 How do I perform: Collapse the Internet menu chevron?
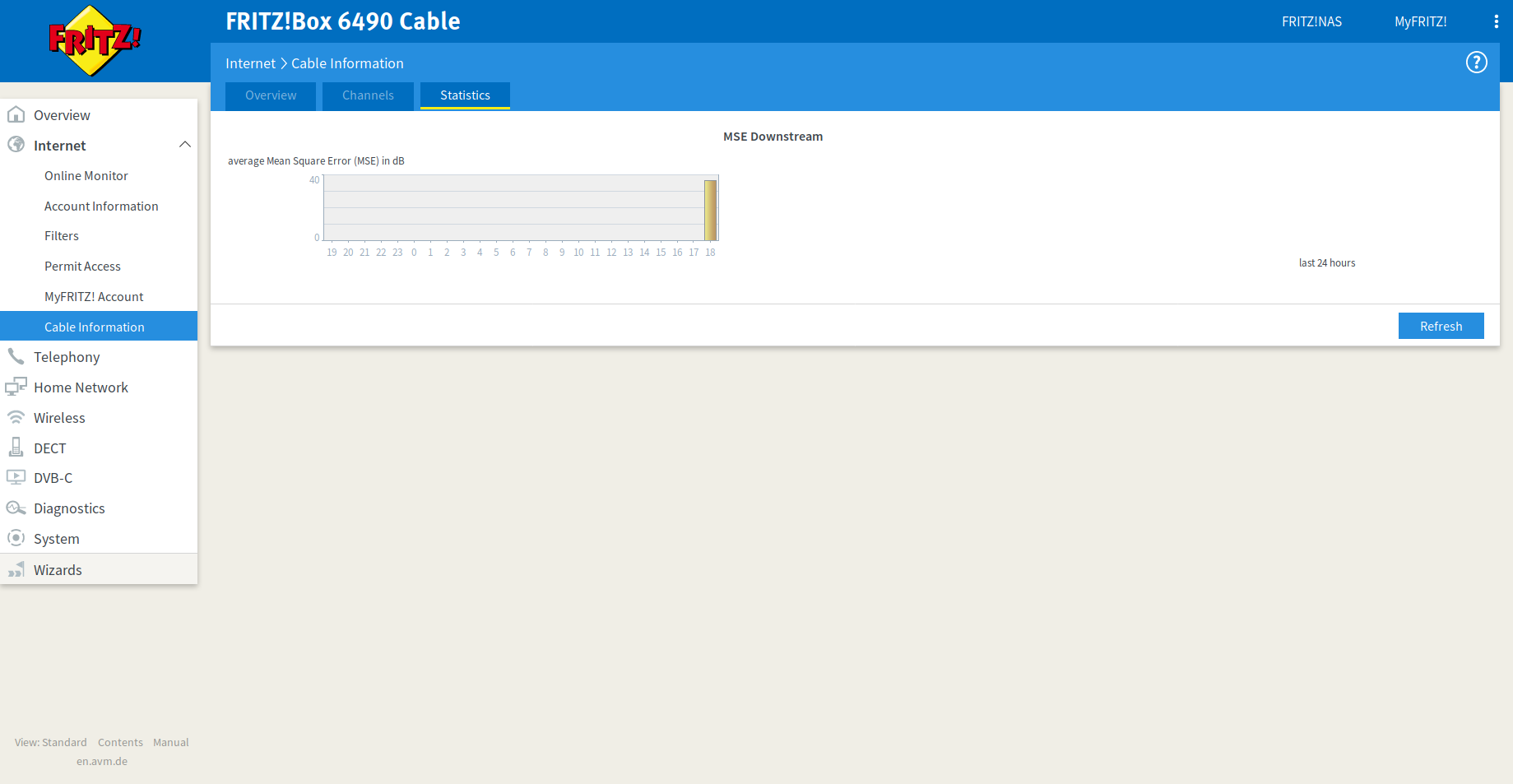point(185,145)
